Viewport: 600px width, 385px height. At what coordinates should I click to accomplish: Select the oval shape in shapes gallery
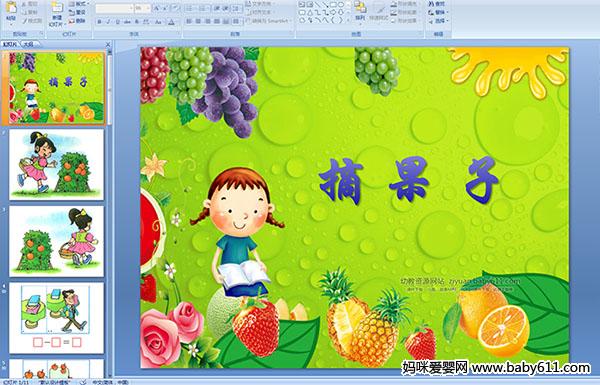coord(341,5)
